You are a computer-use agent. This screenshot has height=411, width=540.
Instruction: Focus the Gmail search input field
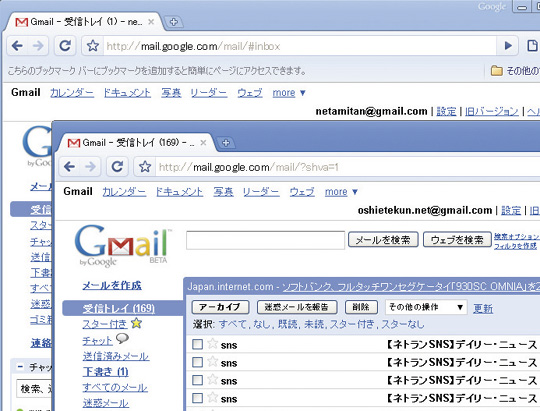click(265, 240)
